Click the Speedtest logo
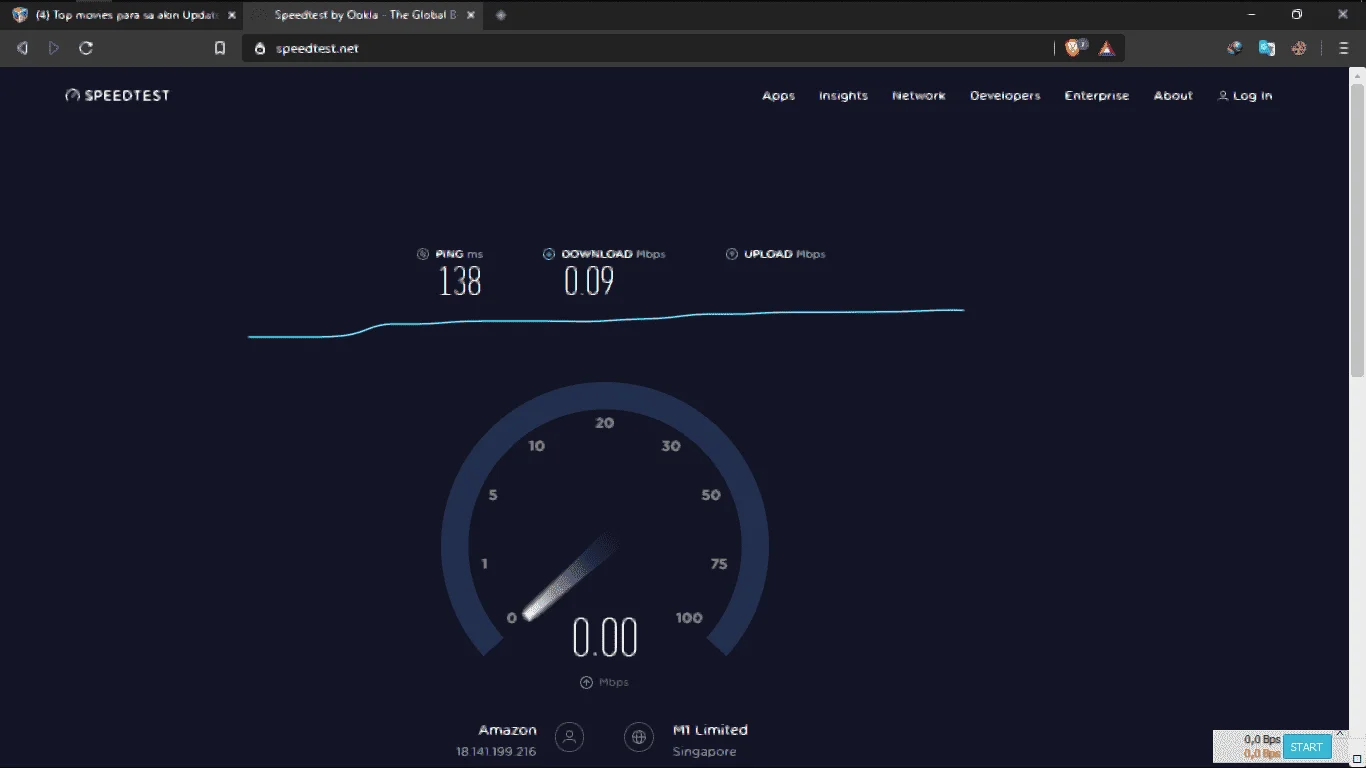The width and height of the screenshot is (1366, 768). [x=118, y=96]
